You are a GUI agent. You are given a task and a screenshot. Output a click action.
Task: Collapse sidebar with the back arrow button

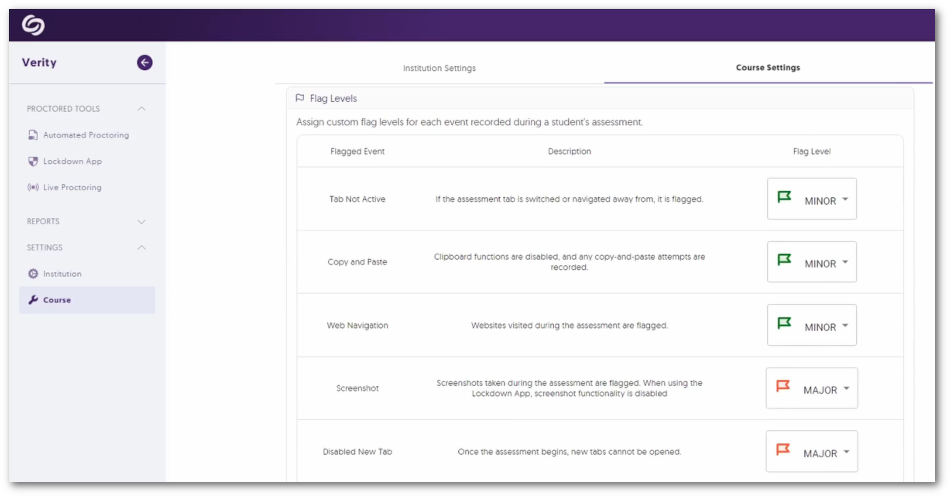pos(145,63)
